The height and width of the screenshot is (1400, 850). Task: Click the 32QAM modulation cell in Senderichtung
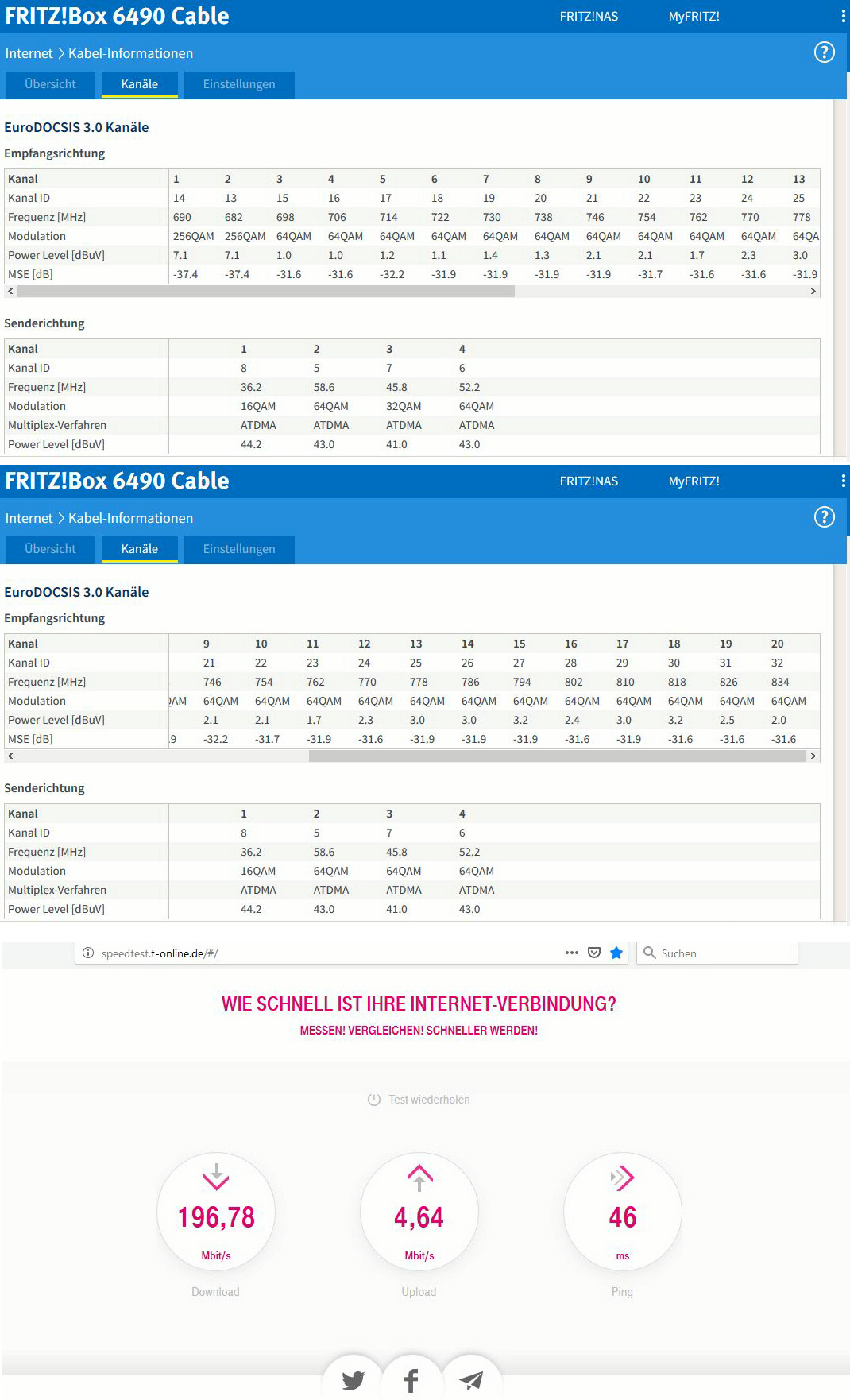[x=404, y=406]
